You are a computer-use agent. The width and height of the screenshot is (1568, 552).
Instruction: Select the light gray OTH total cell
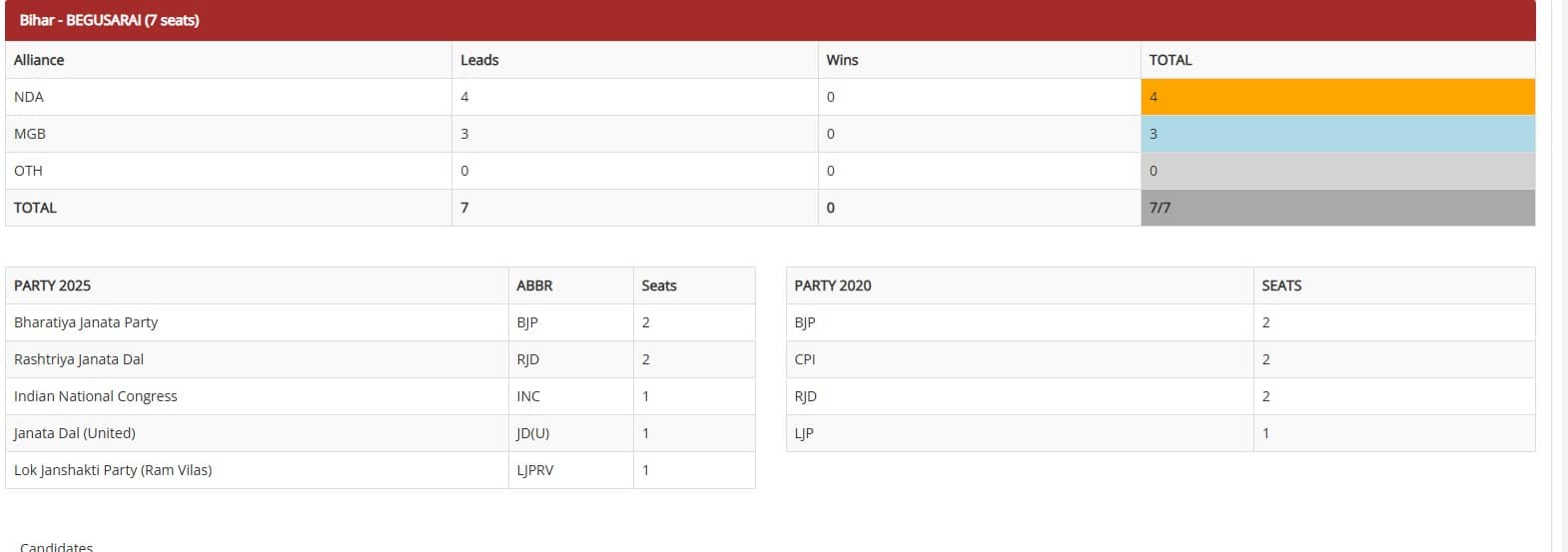point(1337,171)
